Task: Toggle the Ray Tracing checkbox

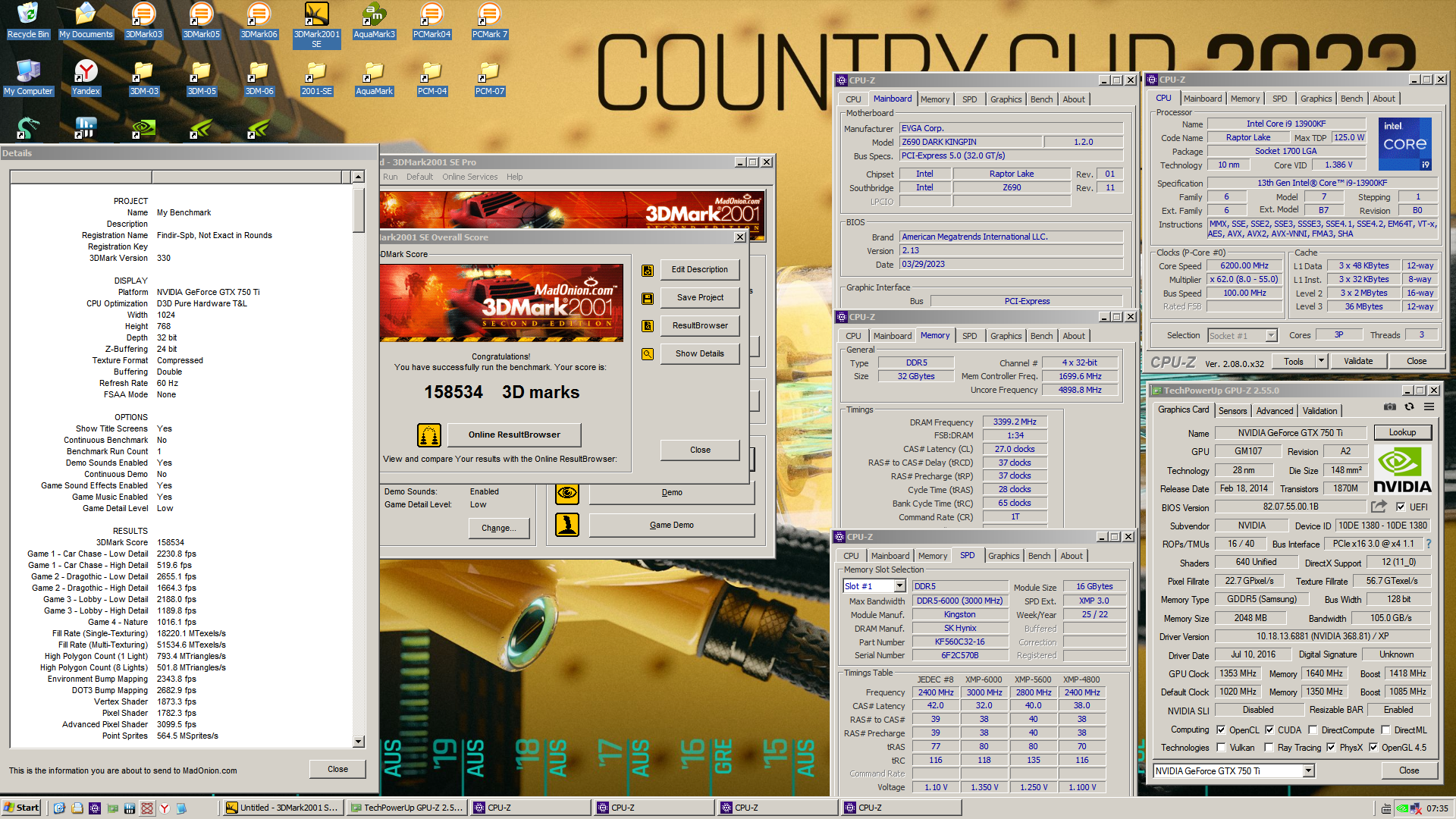Action: [x=1269, y=748]
